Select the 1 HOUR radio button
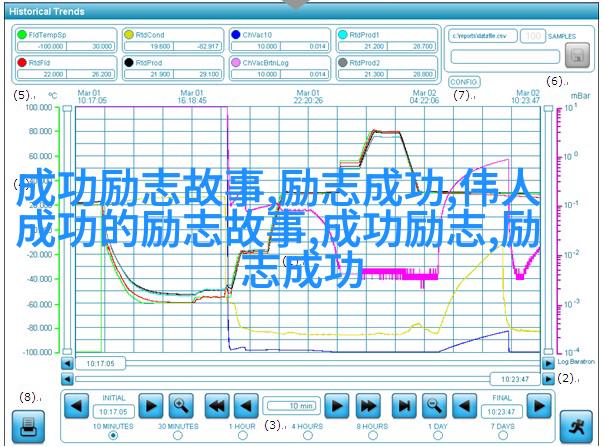 coord(243,435)
